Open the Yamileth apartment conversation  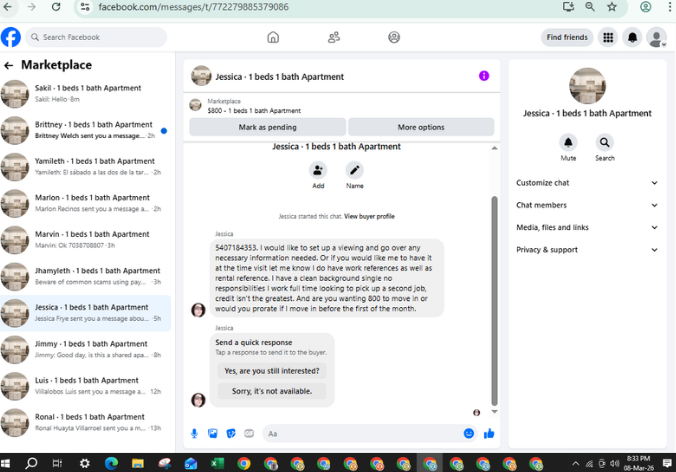click(85, 167)
